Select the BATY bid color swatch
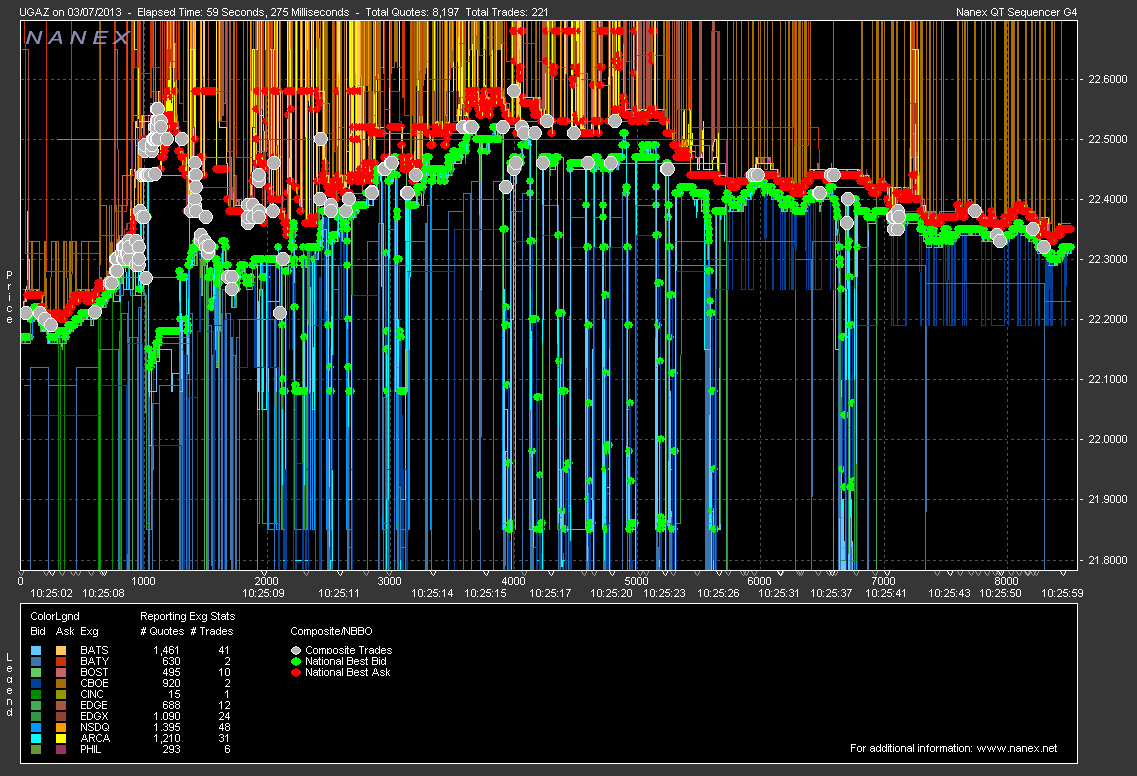Screen dimensions: 1137x776 37,661
